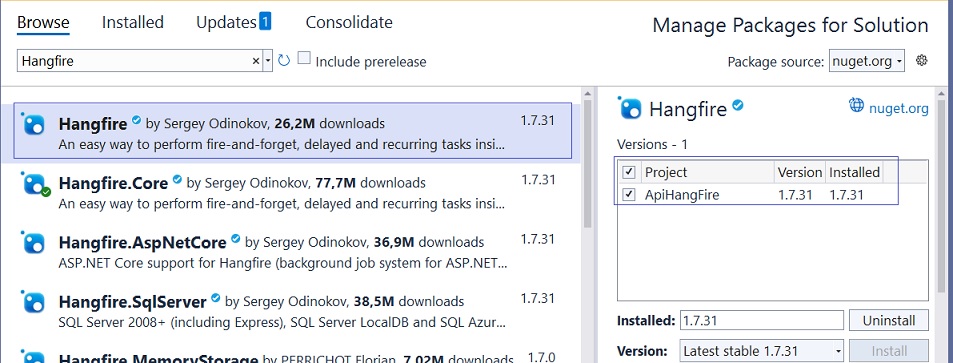The width and height of the screenshot is (953, 363).
Task: Click verified badge beside Hangfire.SqlServer name
Action: [216, 298]
